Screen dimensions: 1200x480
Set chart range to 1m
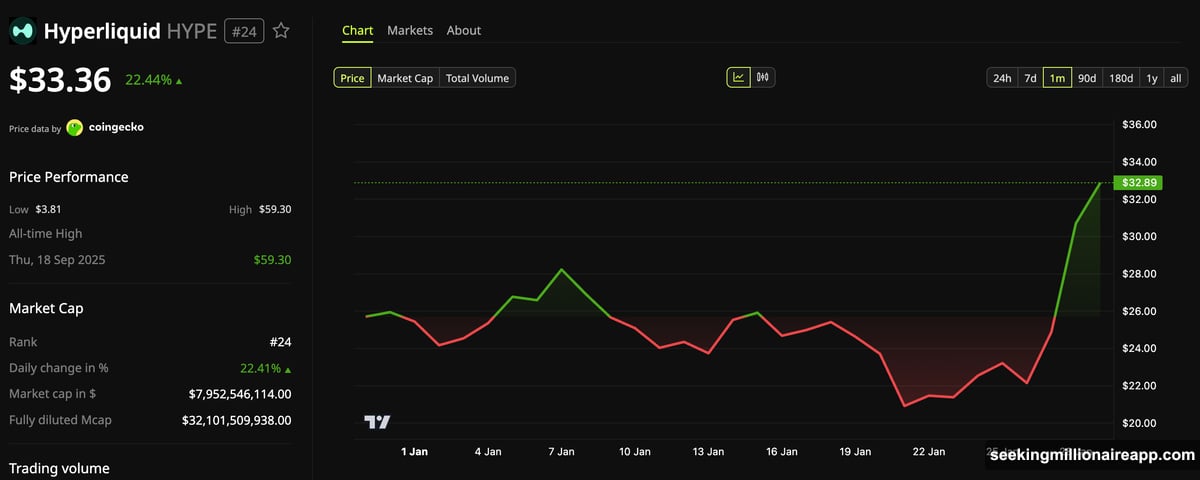(x=1057, y=78)
